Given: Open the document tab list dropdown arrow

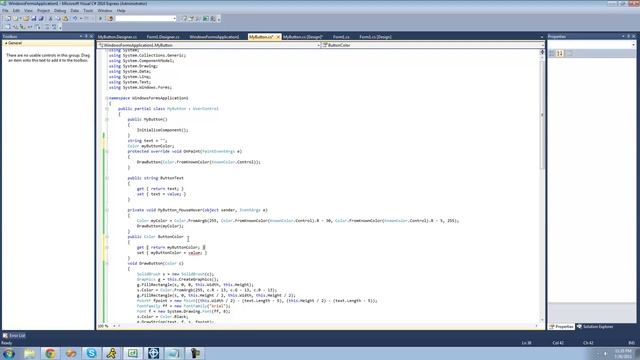Looking at the screenshot, I should 542,37.
